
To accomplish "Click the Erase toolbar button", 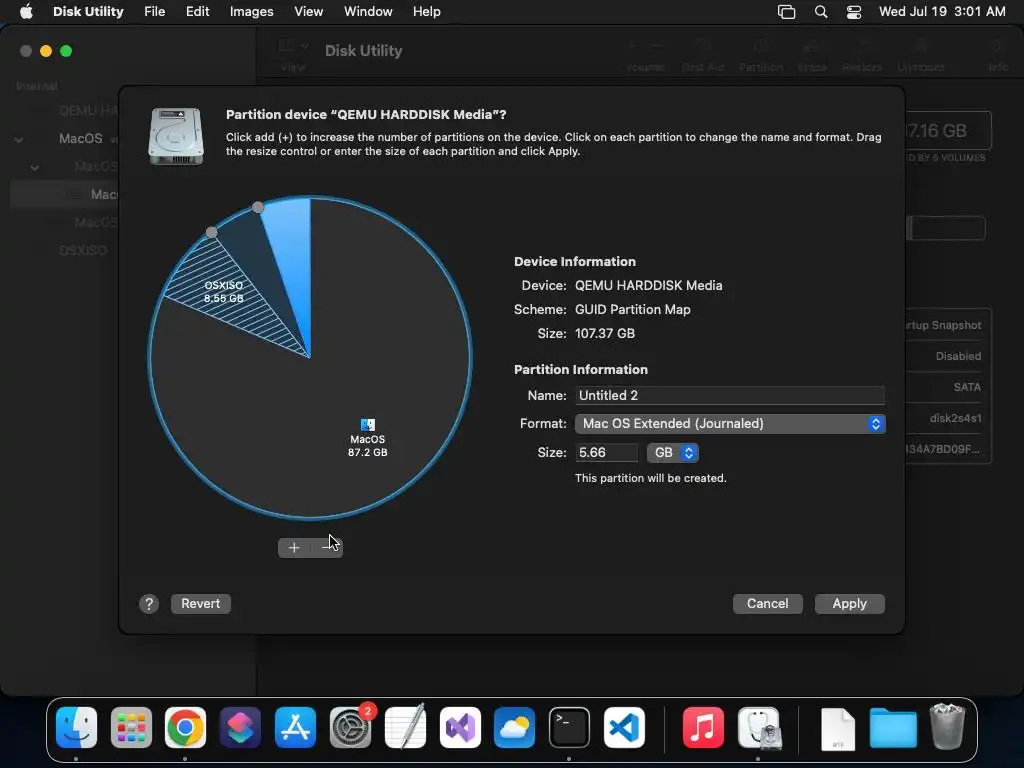I will coord(812,54).
